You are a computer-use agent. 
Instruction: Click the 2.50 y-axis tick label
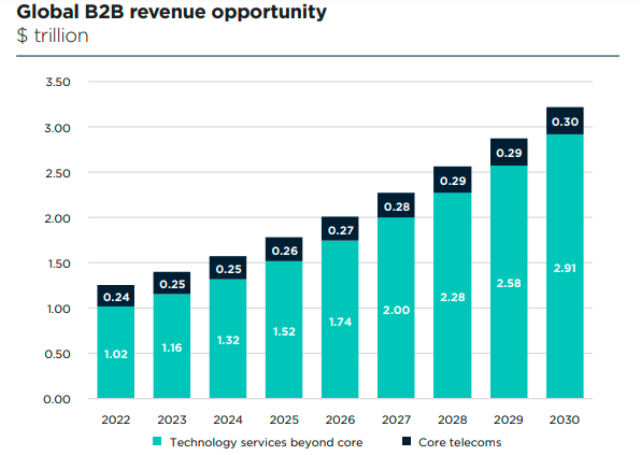coord(58,173)
